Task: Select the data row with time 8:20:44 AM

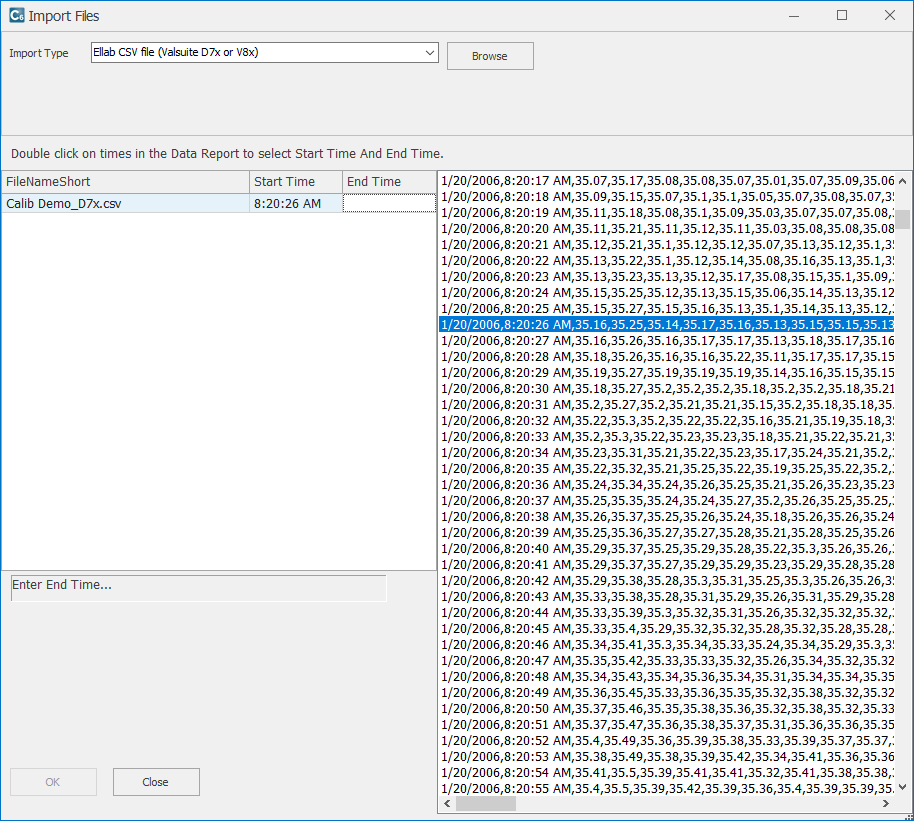Action: pos(667,612)
